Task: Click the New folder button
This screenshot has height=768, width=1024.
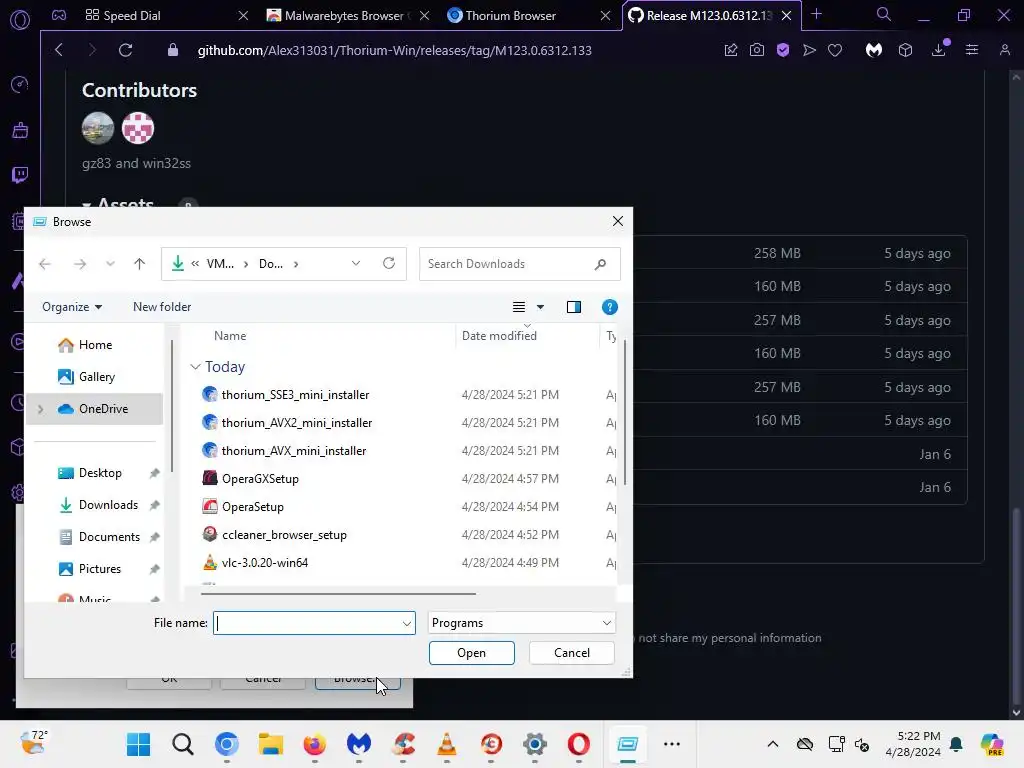Action: pyautogui.click(x=162, y=307)
